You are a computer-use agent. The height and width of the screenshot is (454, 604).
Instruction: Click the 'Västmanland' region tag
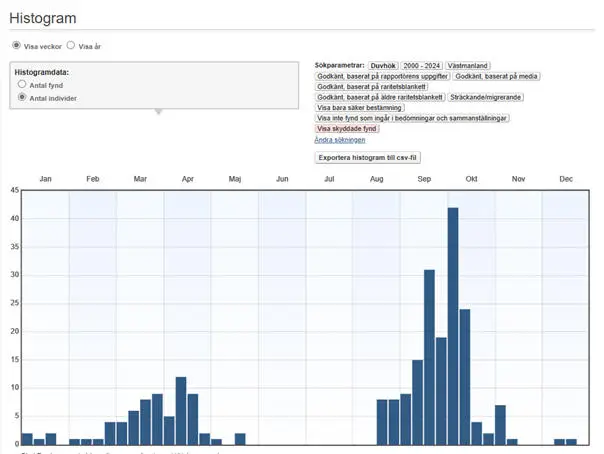pyautogui.click(x=468, y=65)
